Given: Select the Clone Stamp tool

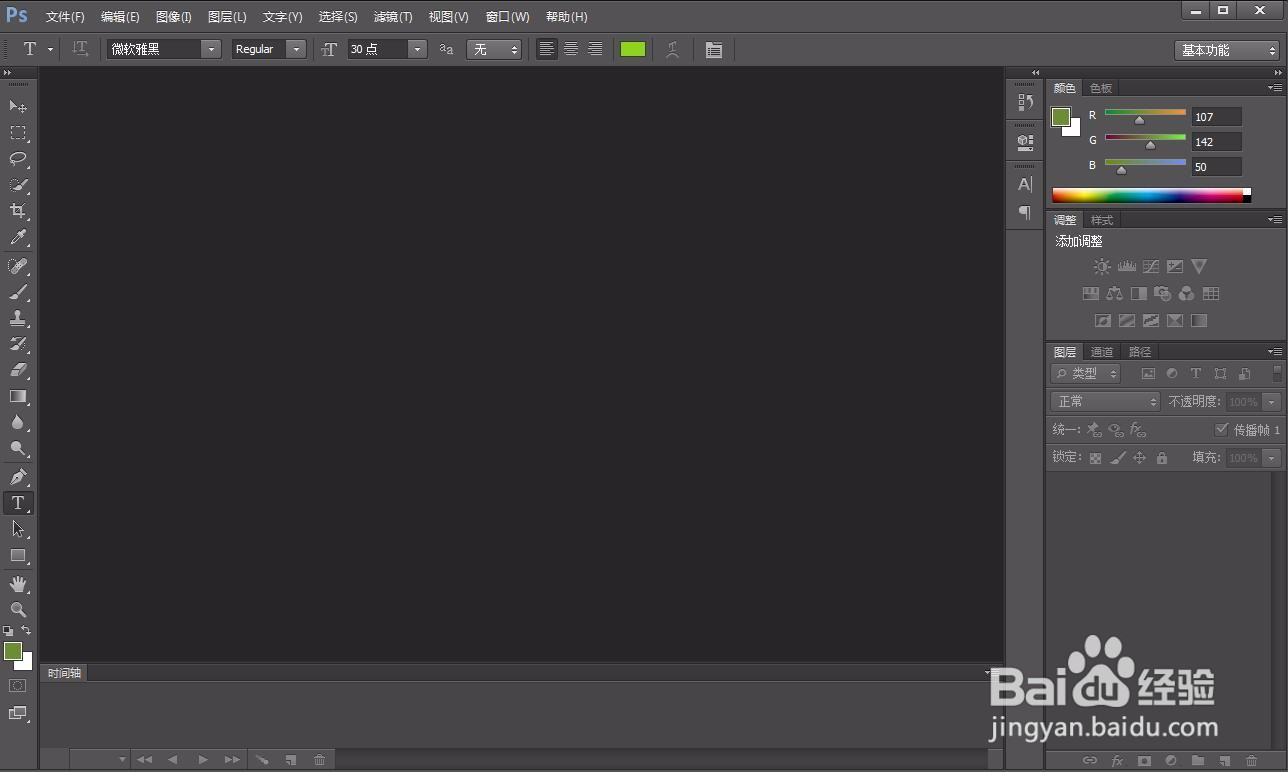Looking at the screenshot, I should point(18,318).
